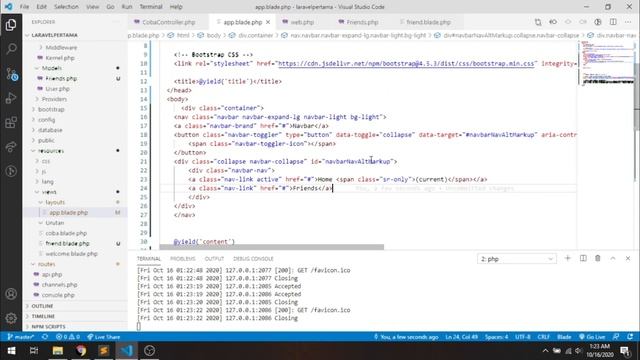Collapse the routes folder
Viewport: 640px width, 360px height.
click(47, 264)
